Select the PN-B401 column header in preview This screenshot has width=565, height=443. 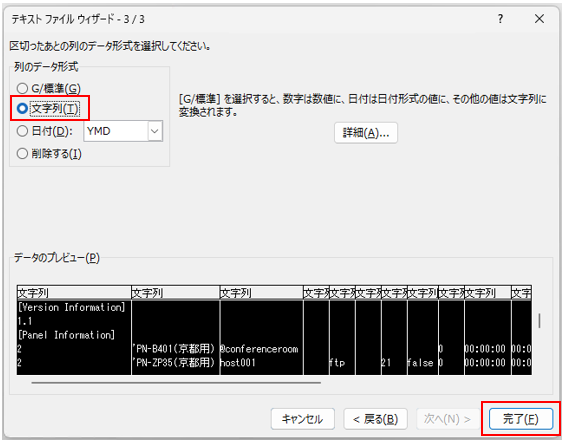(175, 293)
